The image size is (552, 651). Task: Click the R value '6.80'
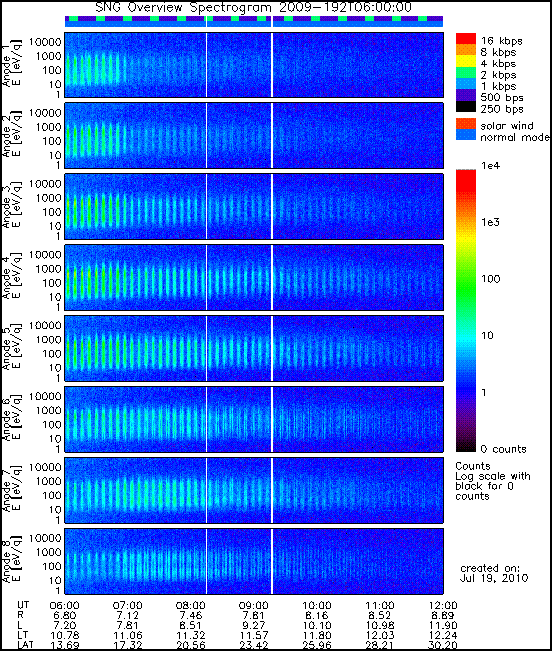tap(64, 615)
